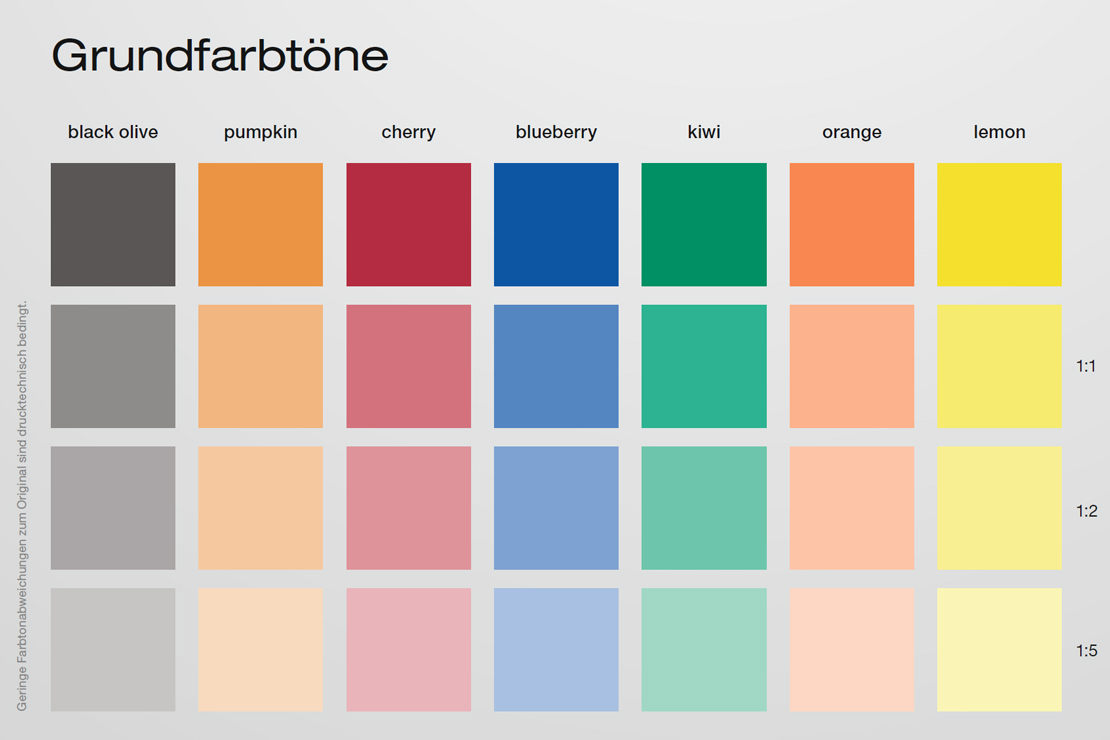Select the full-strength pumpkin color swatch
Viewport: 1110px width, 740px height.
[260, 225]
